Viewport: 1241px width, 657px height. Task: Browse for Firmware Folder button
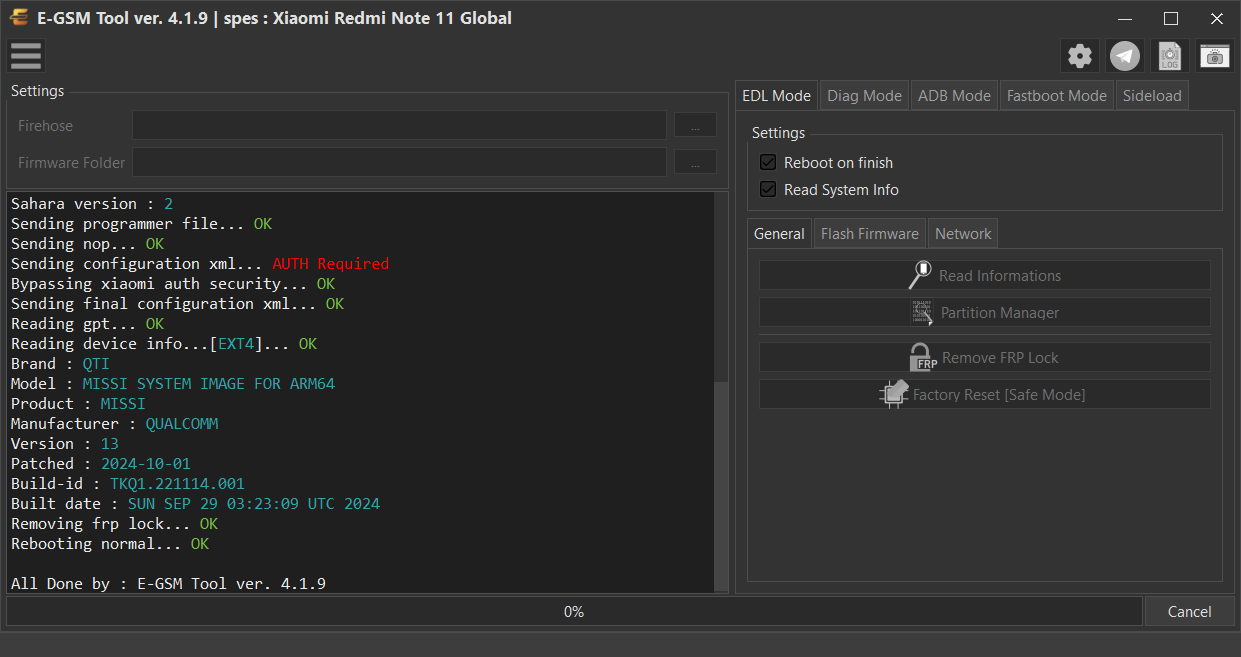coord(695,162)
